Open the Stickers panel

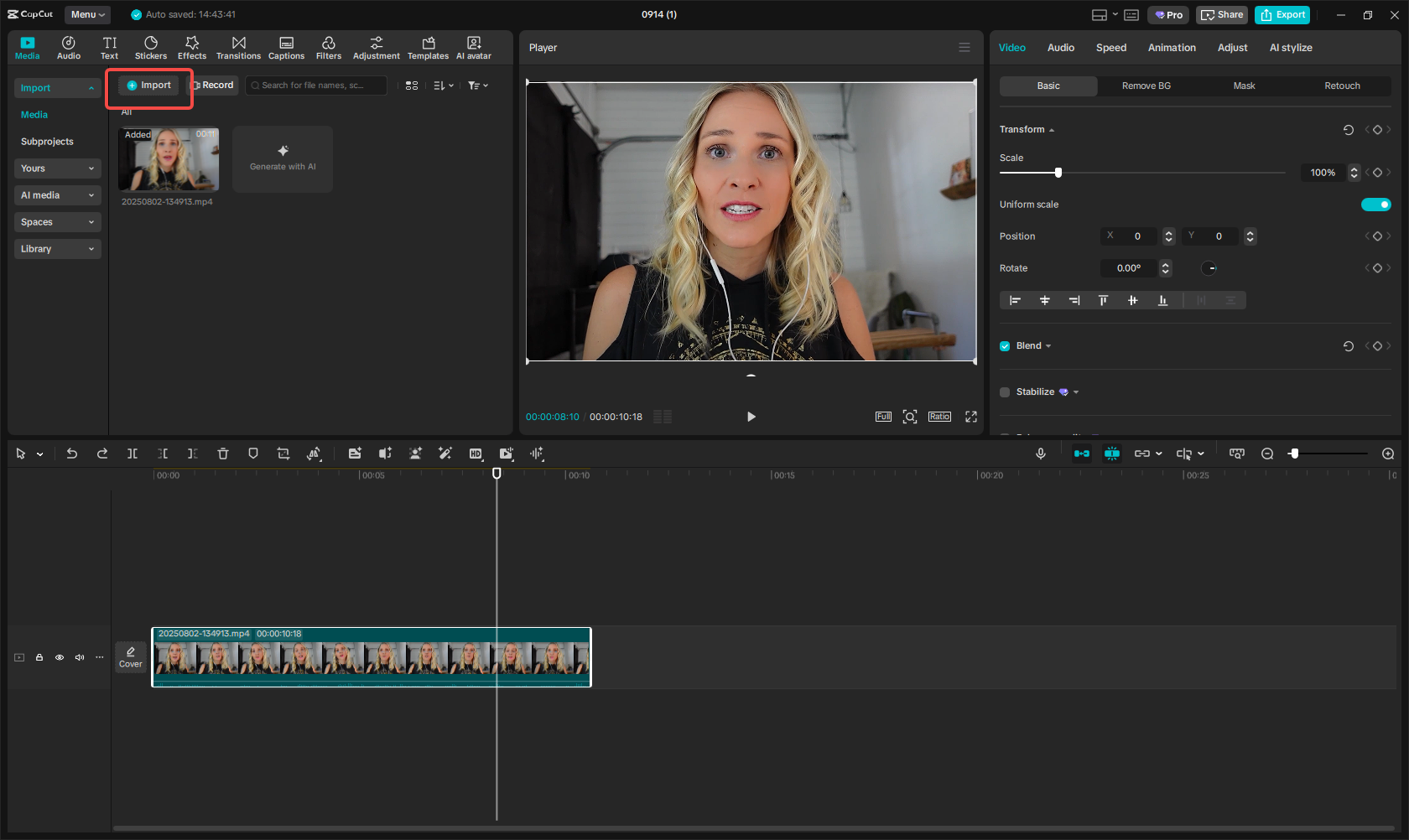(x=151, y=47)
